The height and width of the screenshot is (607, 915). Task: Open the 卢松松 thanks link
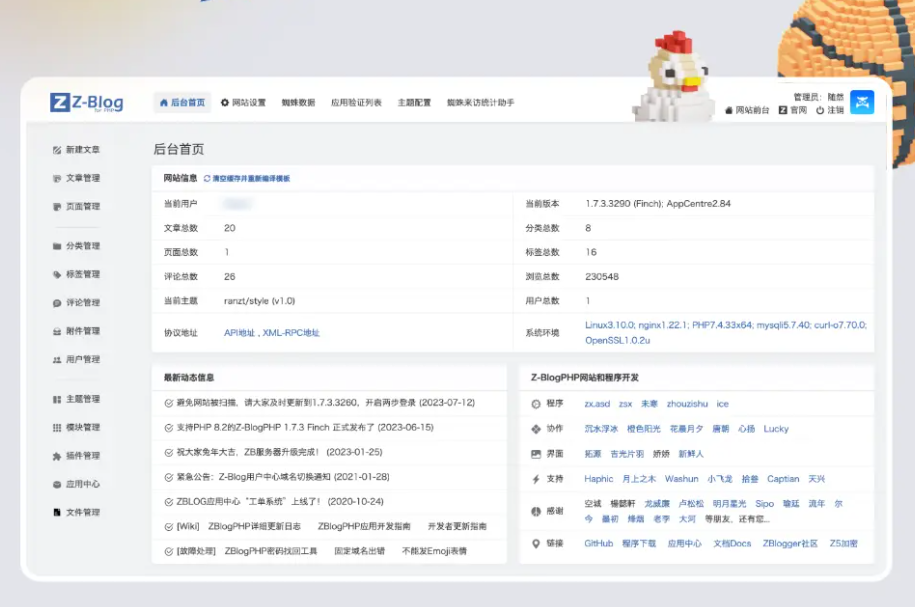coord(691,504)
